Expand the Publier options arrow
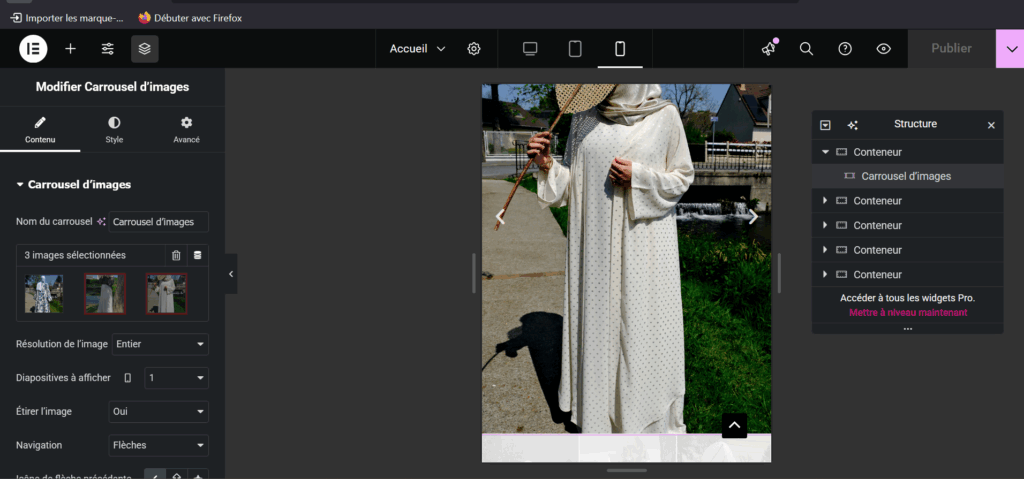This screenshot has height=479, width=1024. coord(1009,48)
